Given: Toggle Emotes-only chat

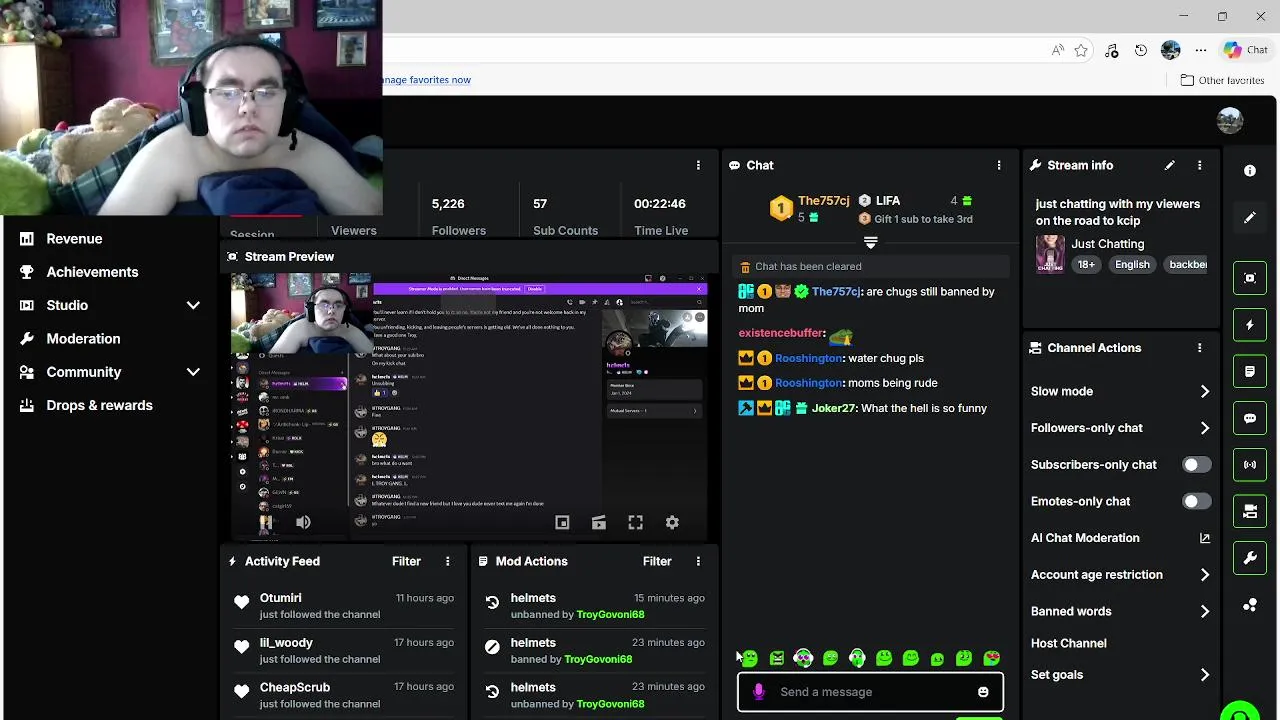Looking at the screenshot, I should pos(1196,501).
